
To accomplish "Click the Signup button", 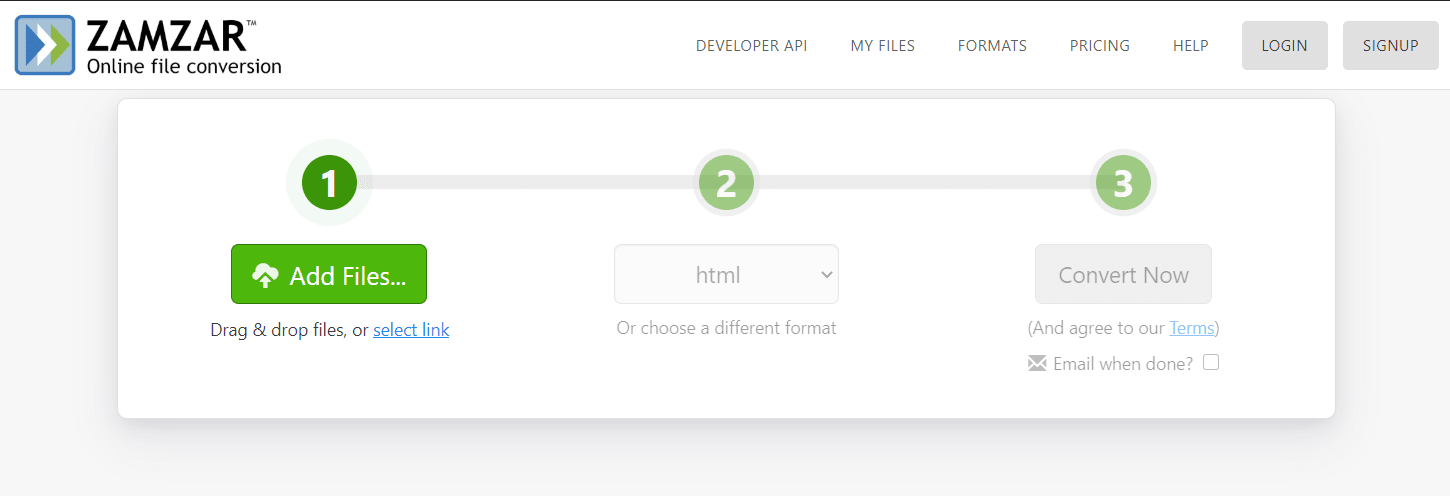I will click(x=1390, y=46).
